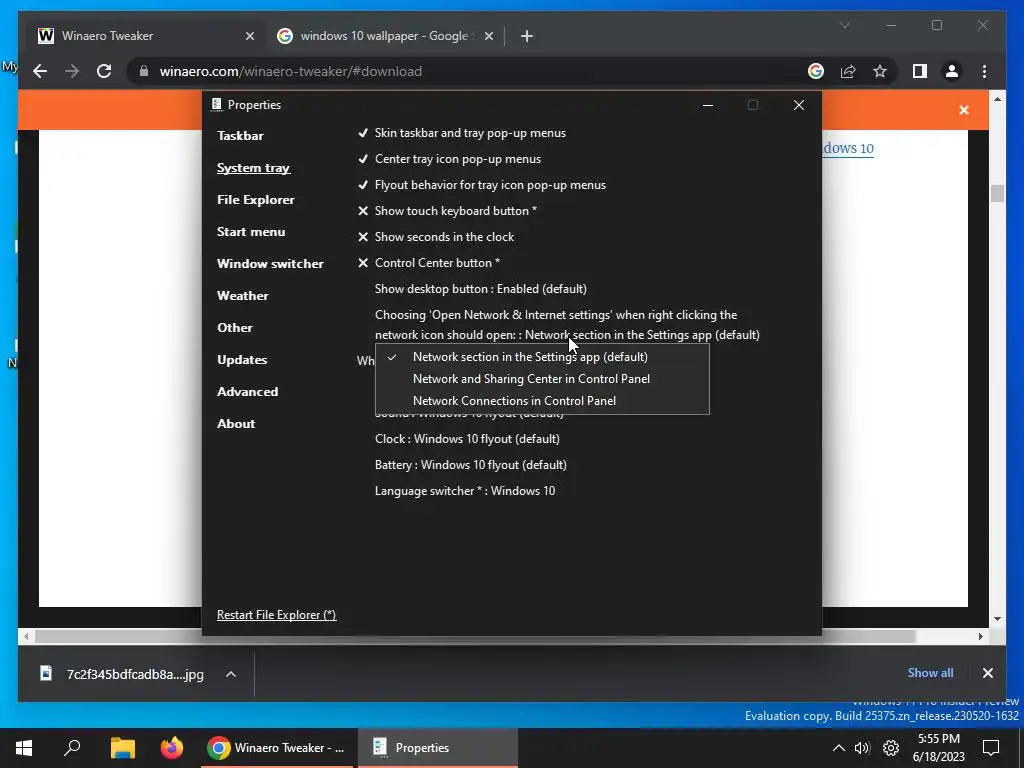Viewport: 1024px width, 768px height.
Task: Enable Show seconds in the clock
Action: (x=436, y=237)
